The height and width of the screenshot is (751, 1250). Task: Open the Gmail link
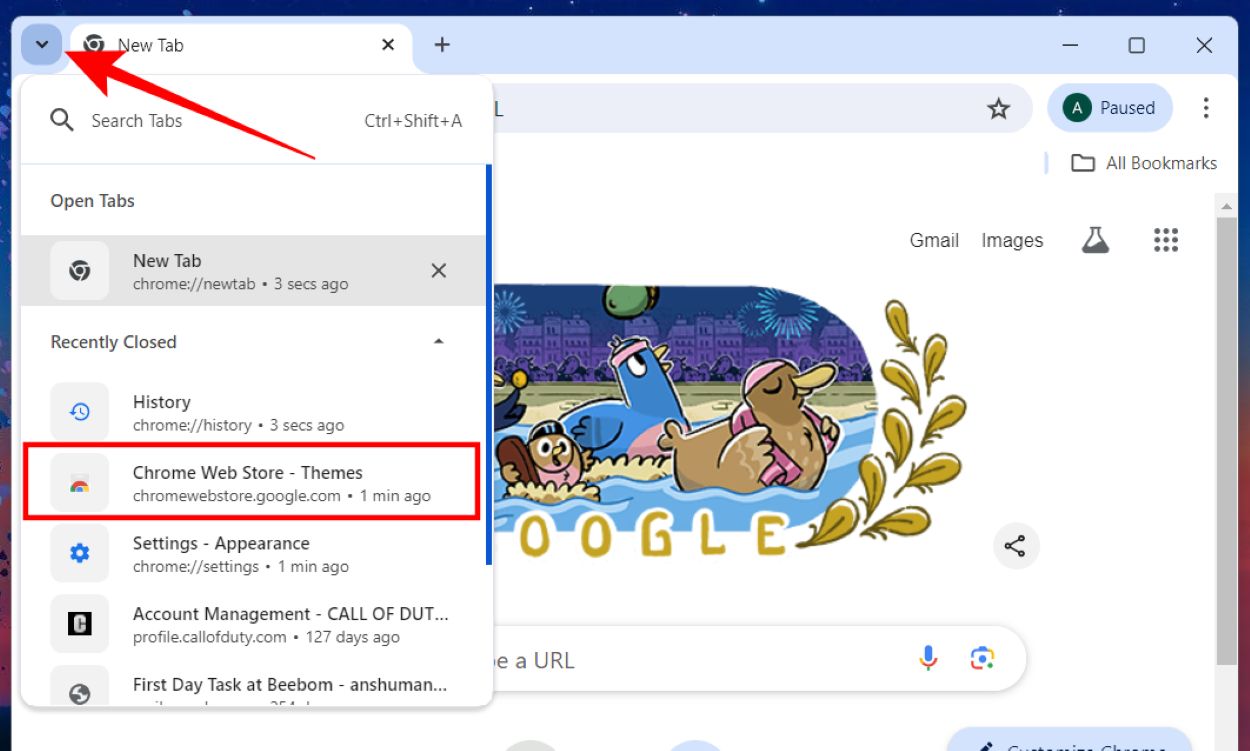click(x=933, y=240)
